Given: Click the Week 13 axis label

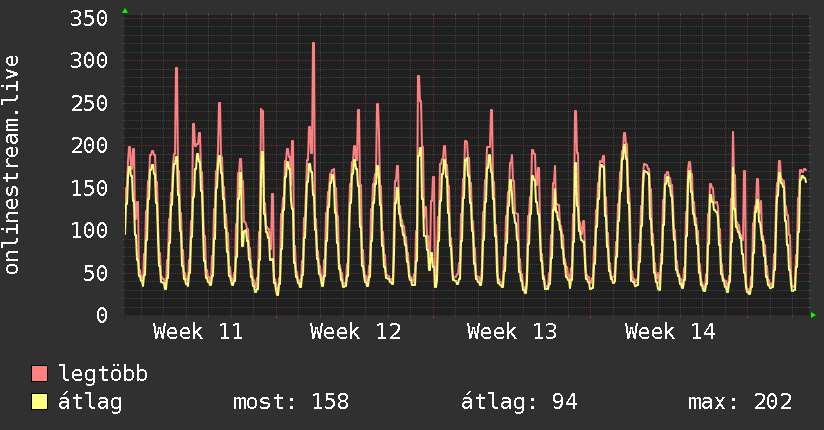Looking at the screenshot, I should (x=512, y=332).
